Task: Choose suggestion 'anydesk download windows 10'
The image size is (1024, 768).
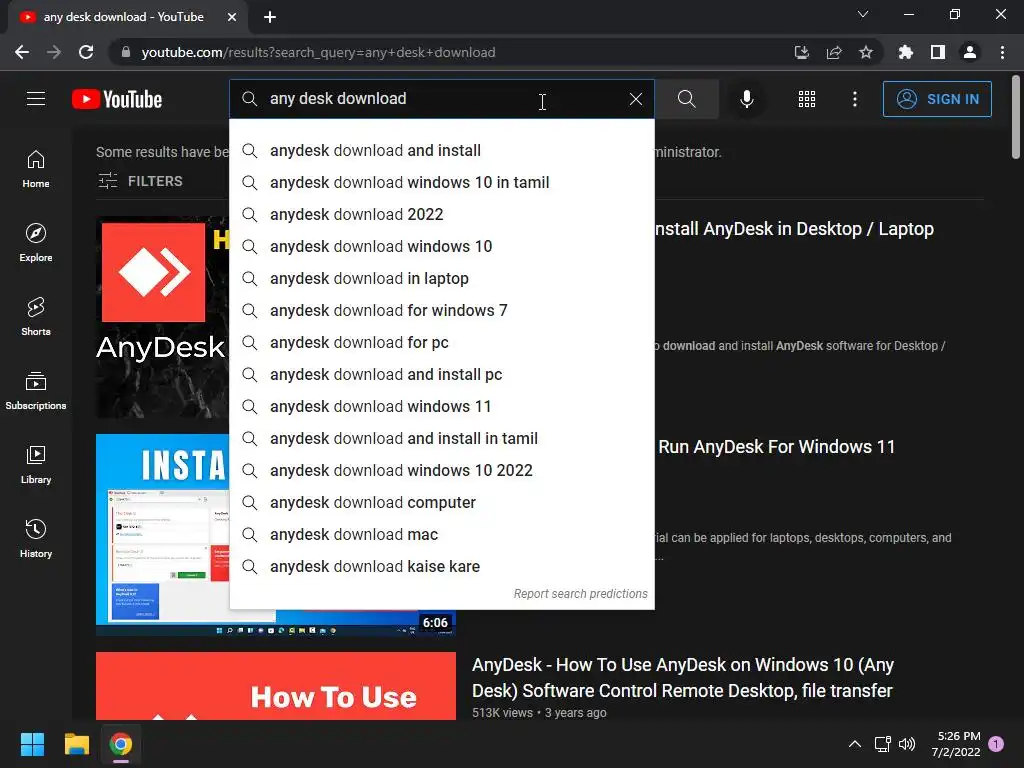Action: 441,246
